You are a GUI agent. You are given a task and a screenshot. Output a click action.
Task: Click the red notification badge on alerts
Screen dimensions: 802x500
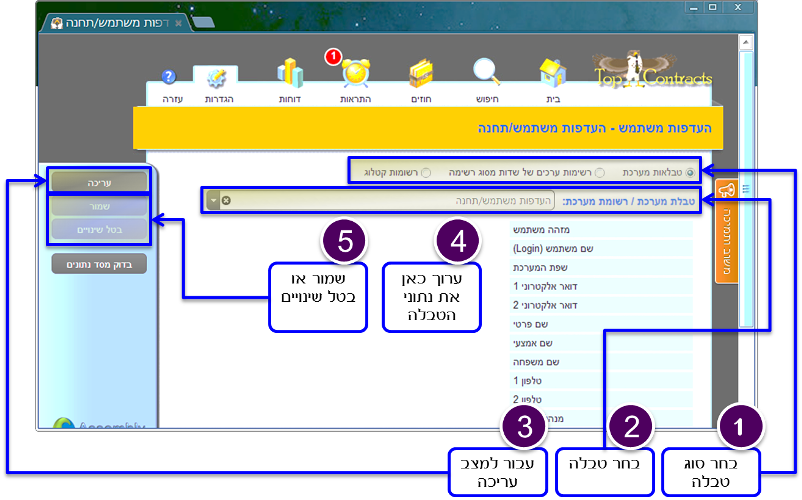click(333, 56)
